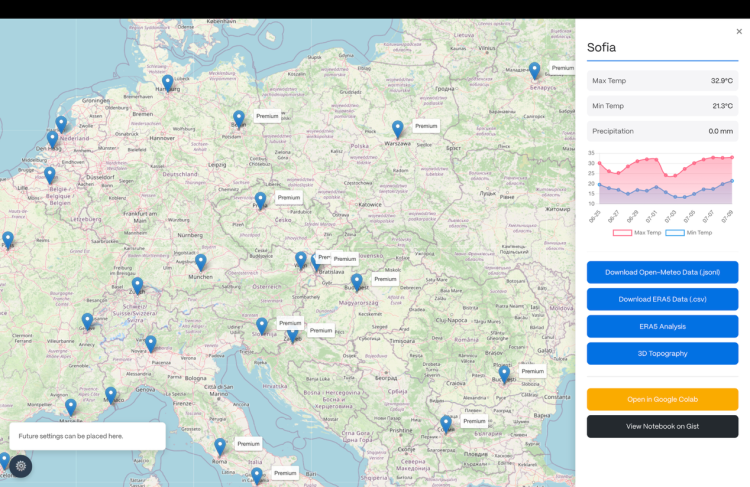Click the Premium label beside Napoli marker
Screen dimensions: 750x487
tap(286, 473)
